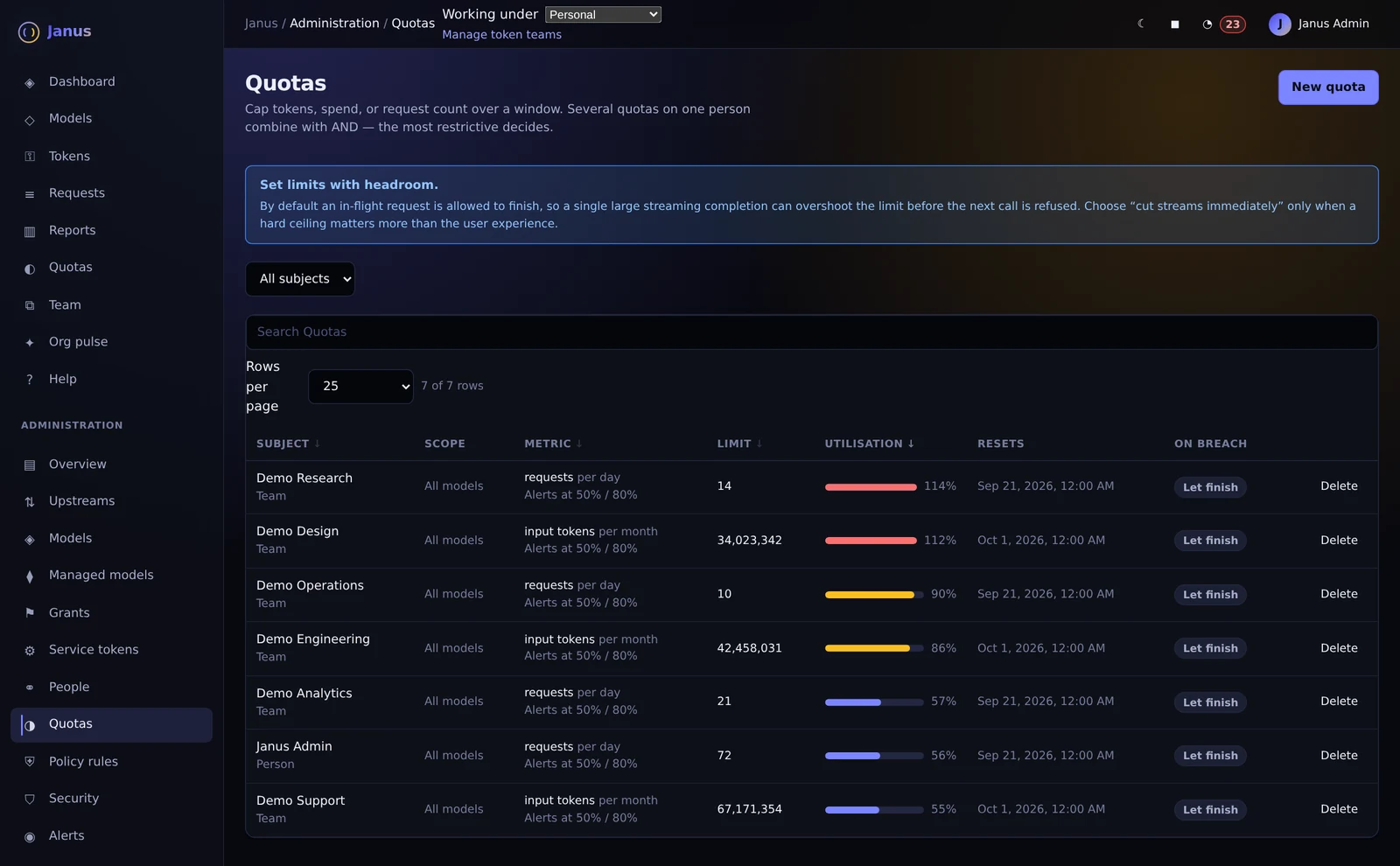Image resolution: width=1400 pixels, height=866 pixels.
Task: Open Dashboard from sidebar
Action: 111,81
